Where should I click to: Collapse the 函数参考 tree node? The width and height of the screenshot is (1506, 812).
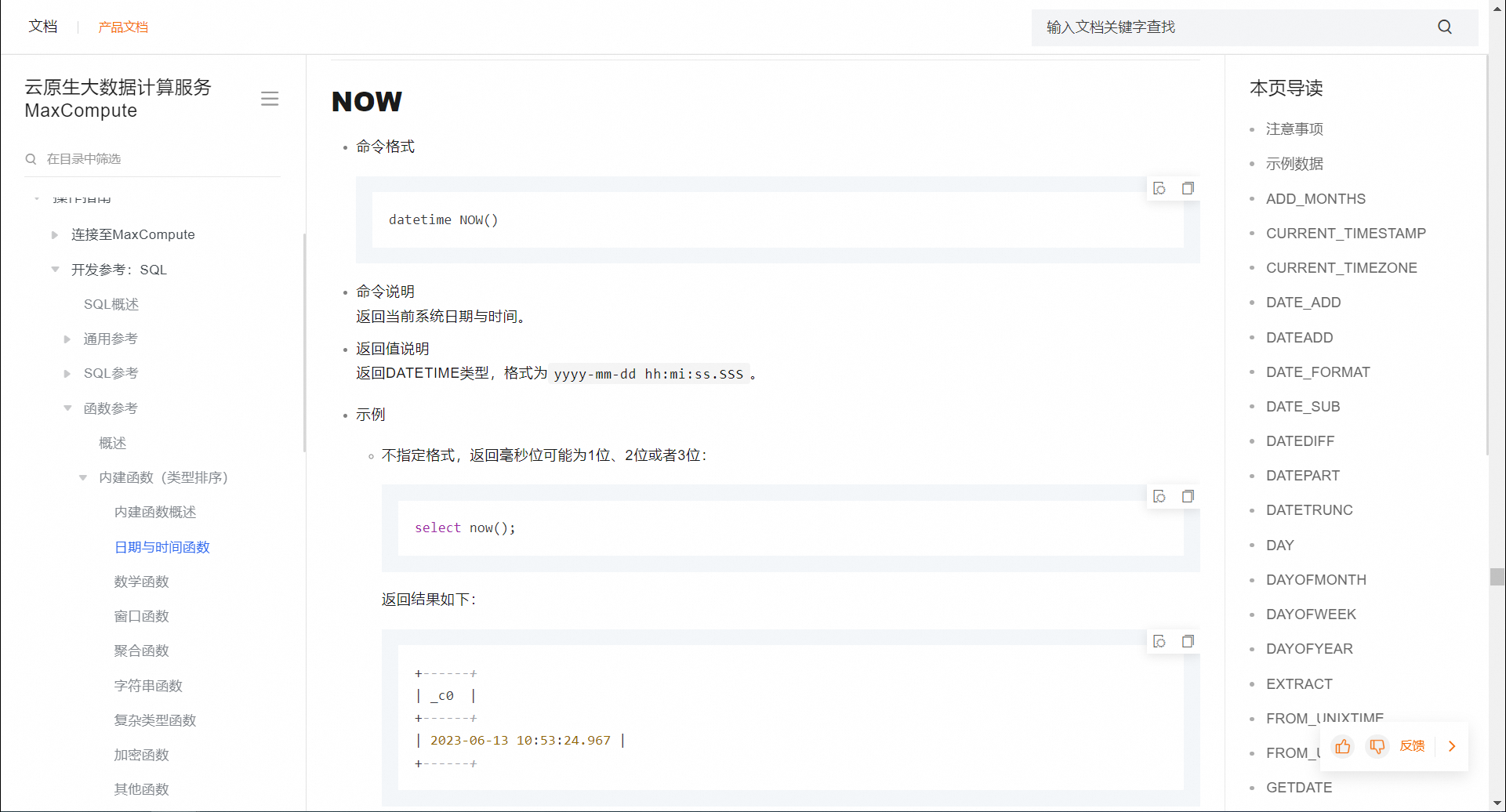point(67,408)
